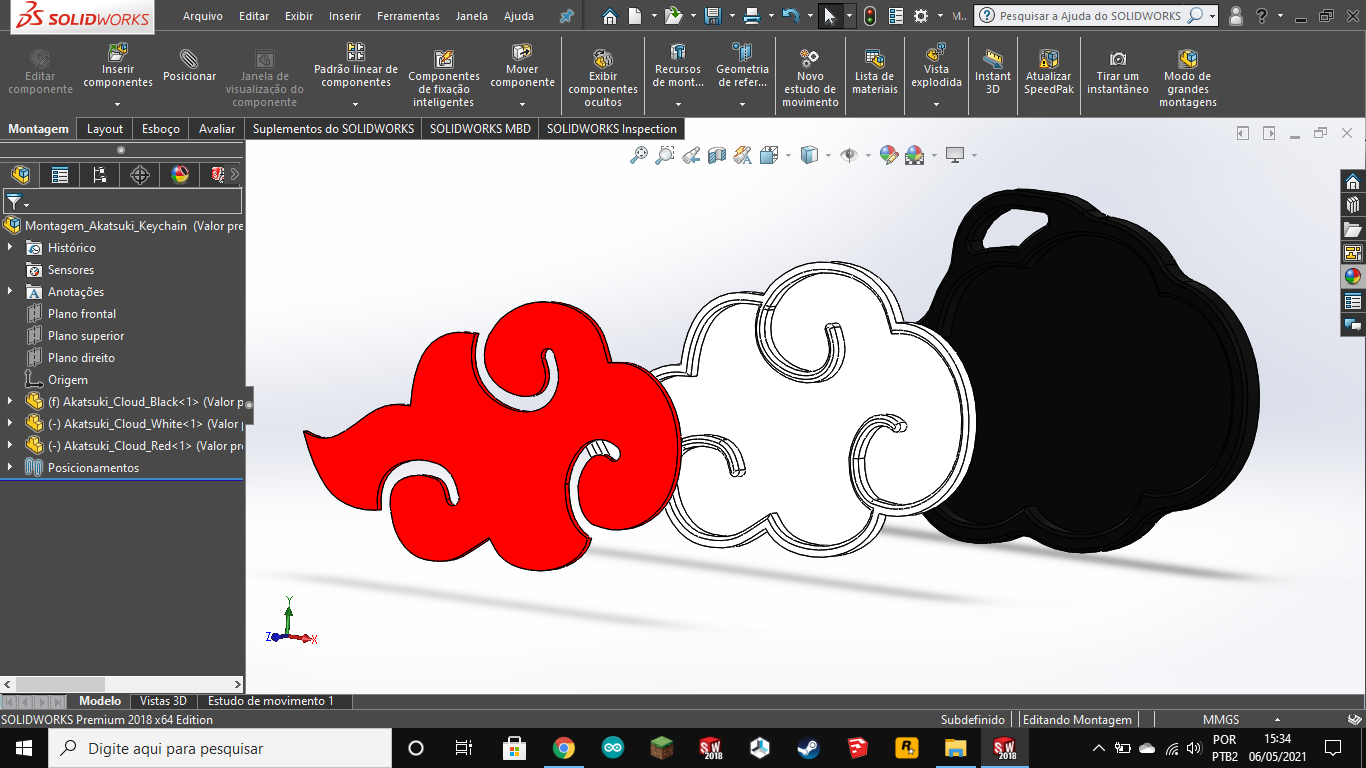The height and width of the screenshot is (768, 1366).
Task: Click the Section View icon
Action: (x=716, y=155)
